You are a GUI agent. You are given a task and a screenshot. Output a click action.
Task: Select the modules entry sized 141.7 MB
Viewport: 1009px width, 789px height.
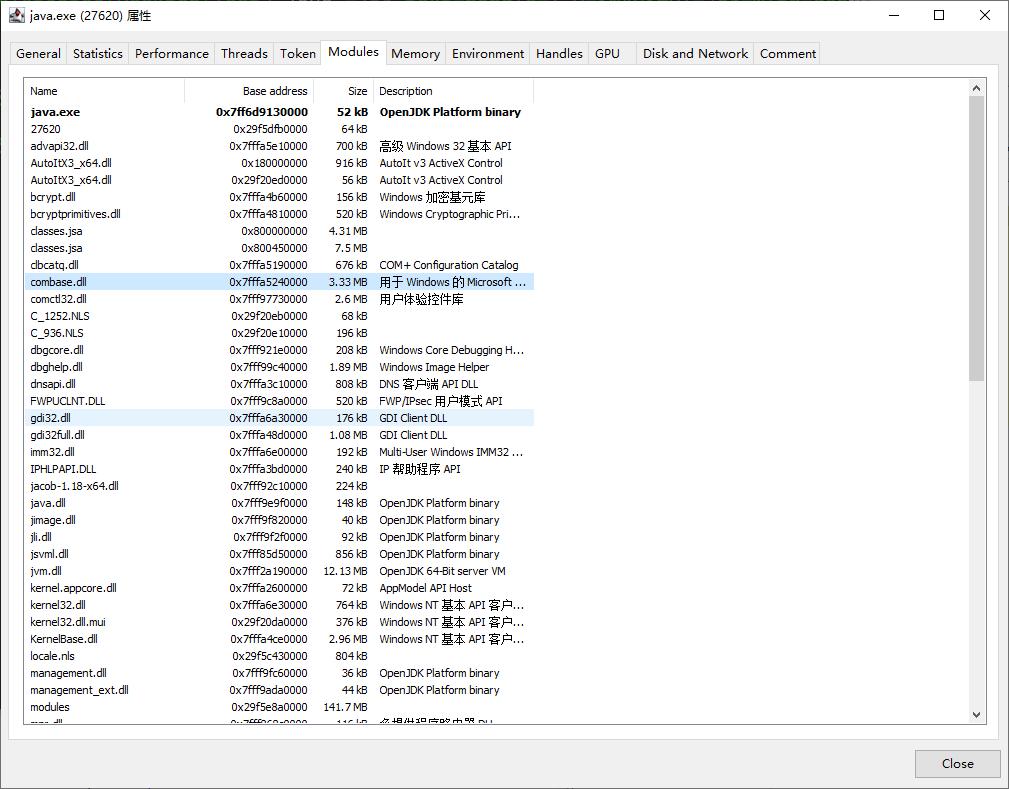[x=279, y=707]
